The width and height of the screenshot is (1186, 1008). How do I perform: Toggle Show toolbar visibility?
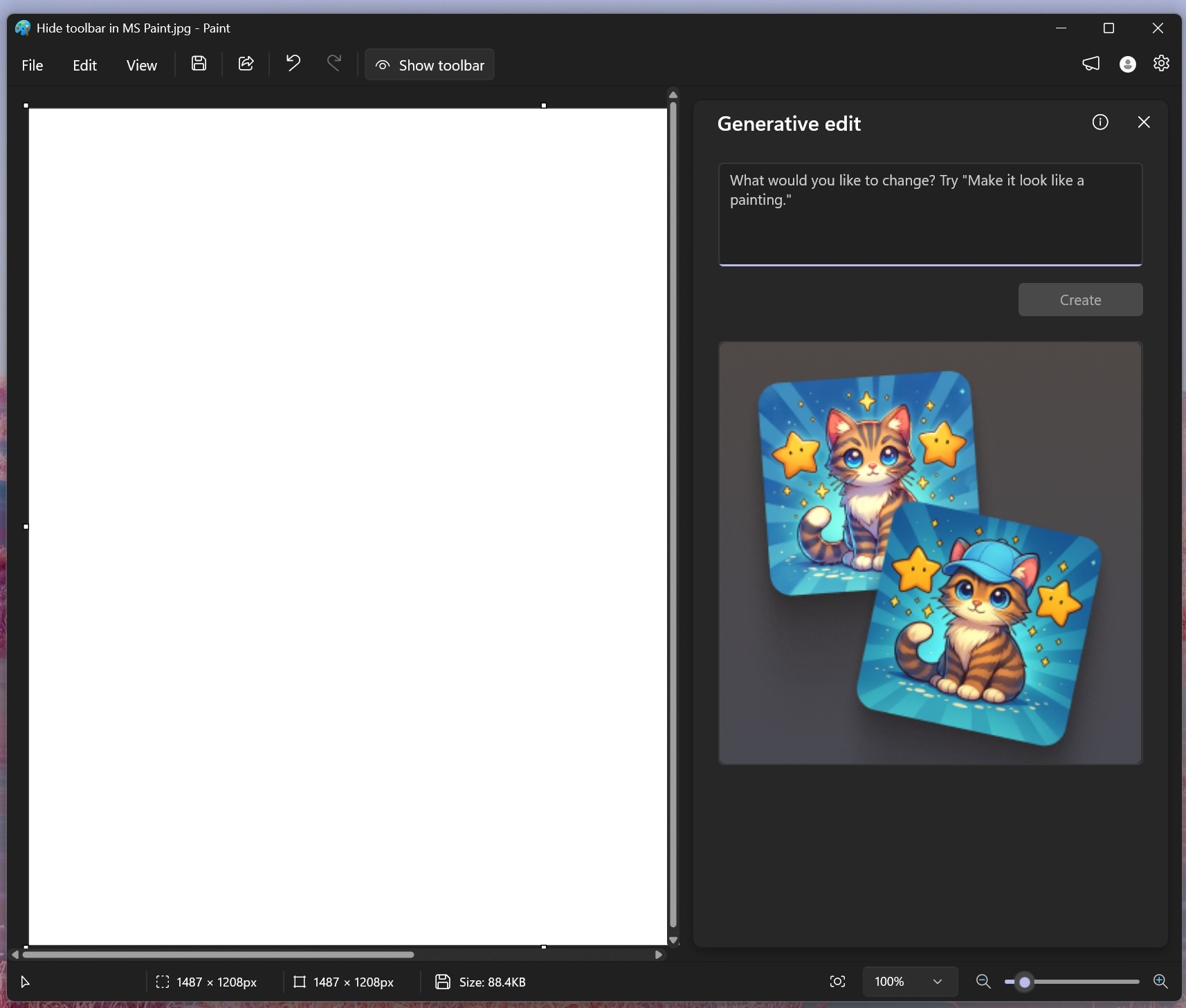pos(430,64)
